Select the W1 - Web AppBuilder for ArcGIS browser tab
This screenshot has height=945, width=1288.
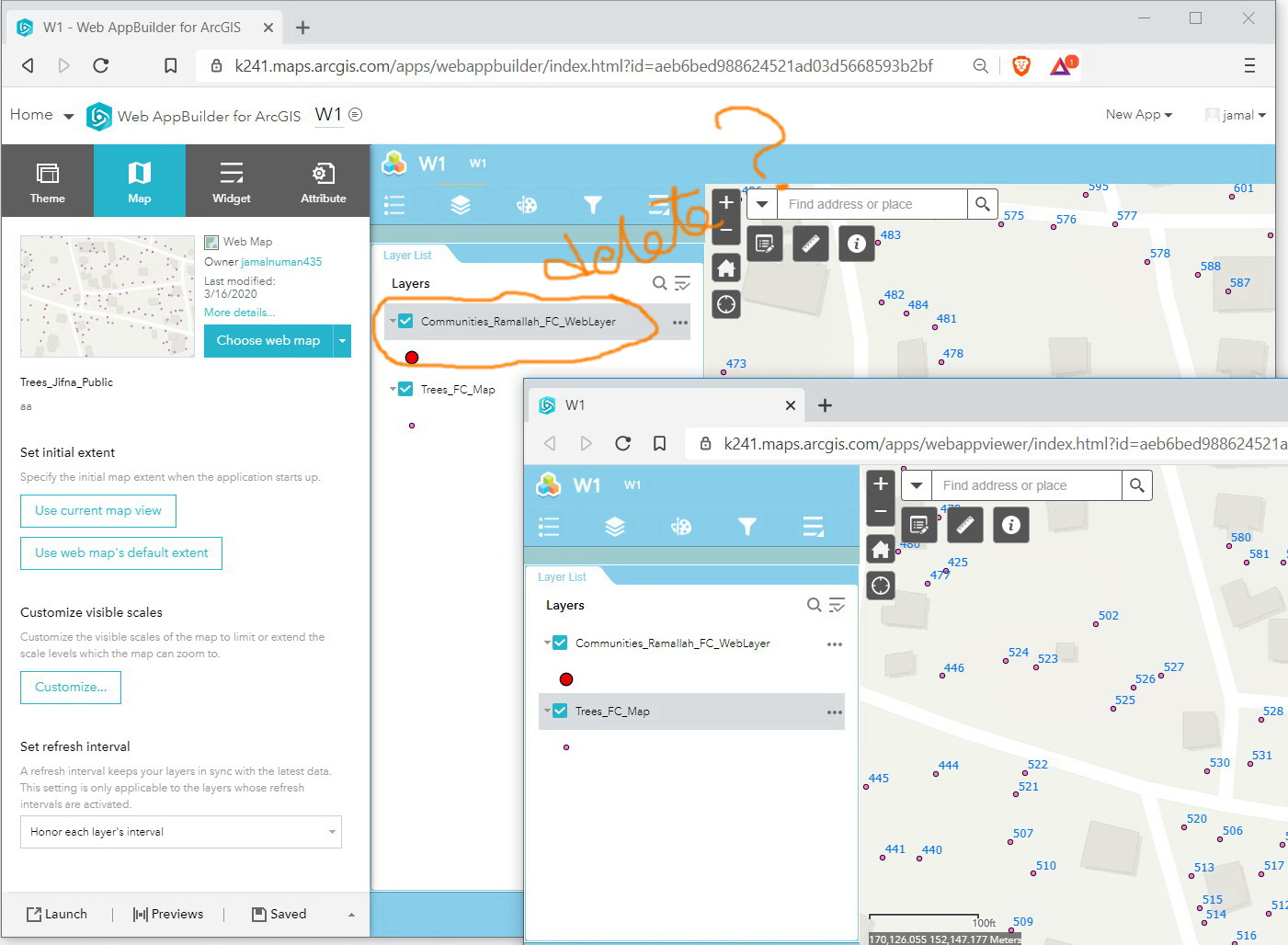(x=144, y=28)
